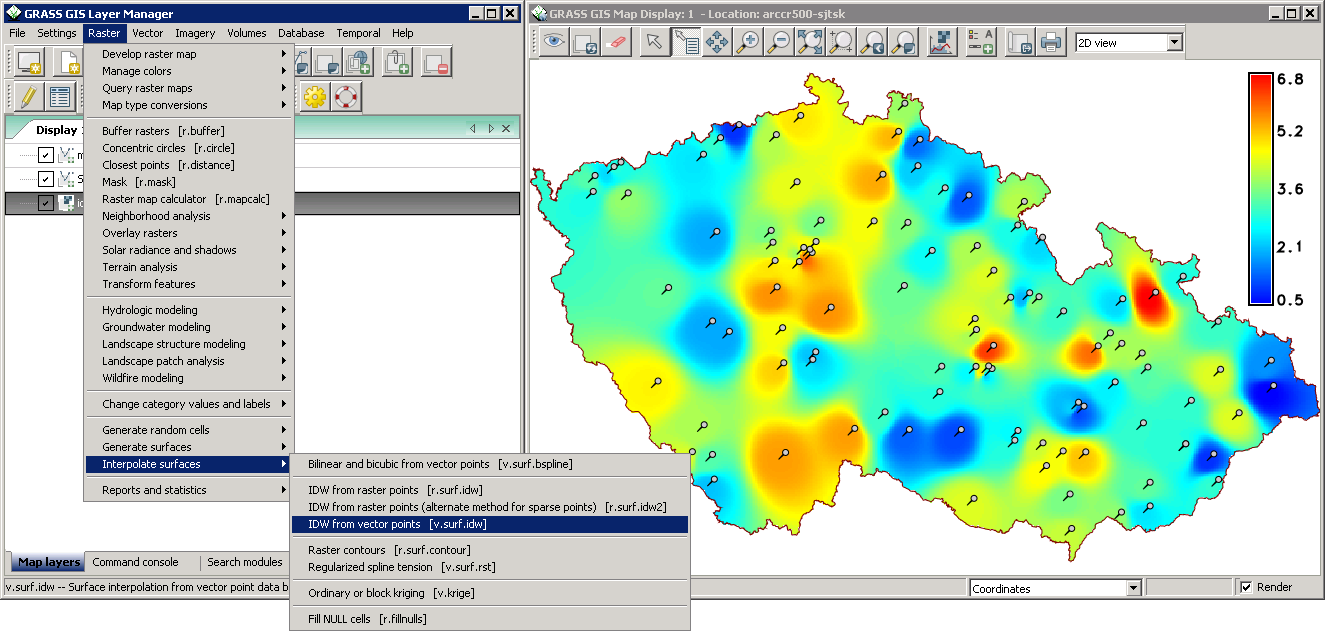Viewport: 1325px width, 631px height.
Task: Open the attribute table icon
Action: (x=61, y=97)
